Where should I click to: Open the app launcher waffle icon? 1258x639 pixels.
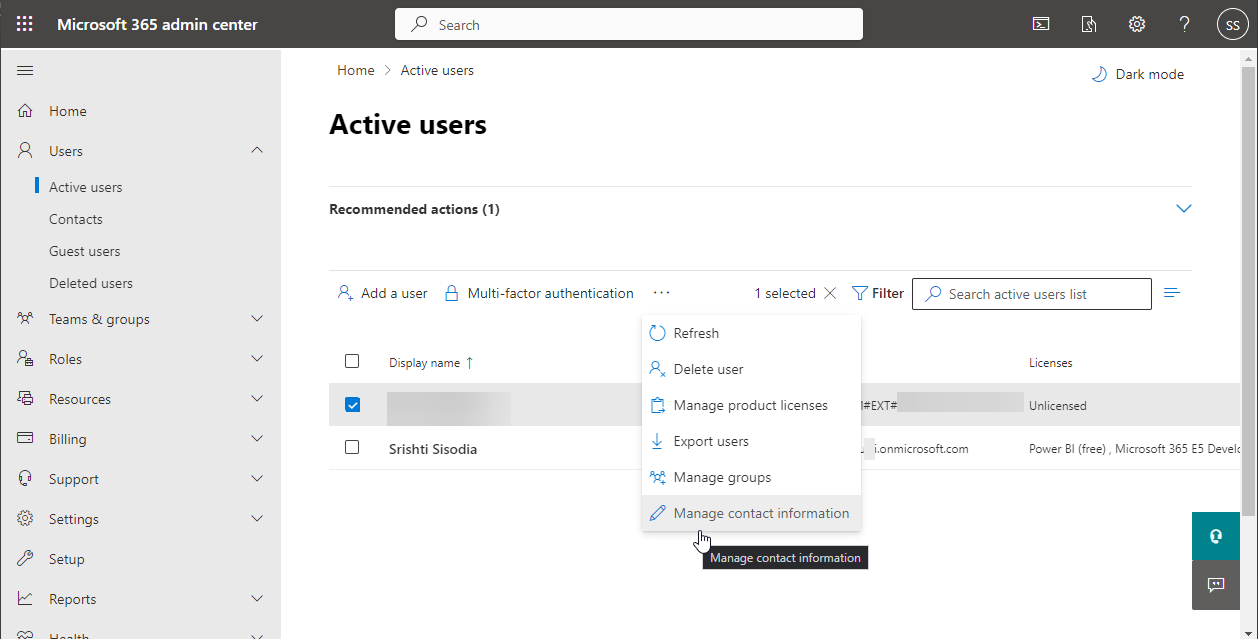point(25,24)
